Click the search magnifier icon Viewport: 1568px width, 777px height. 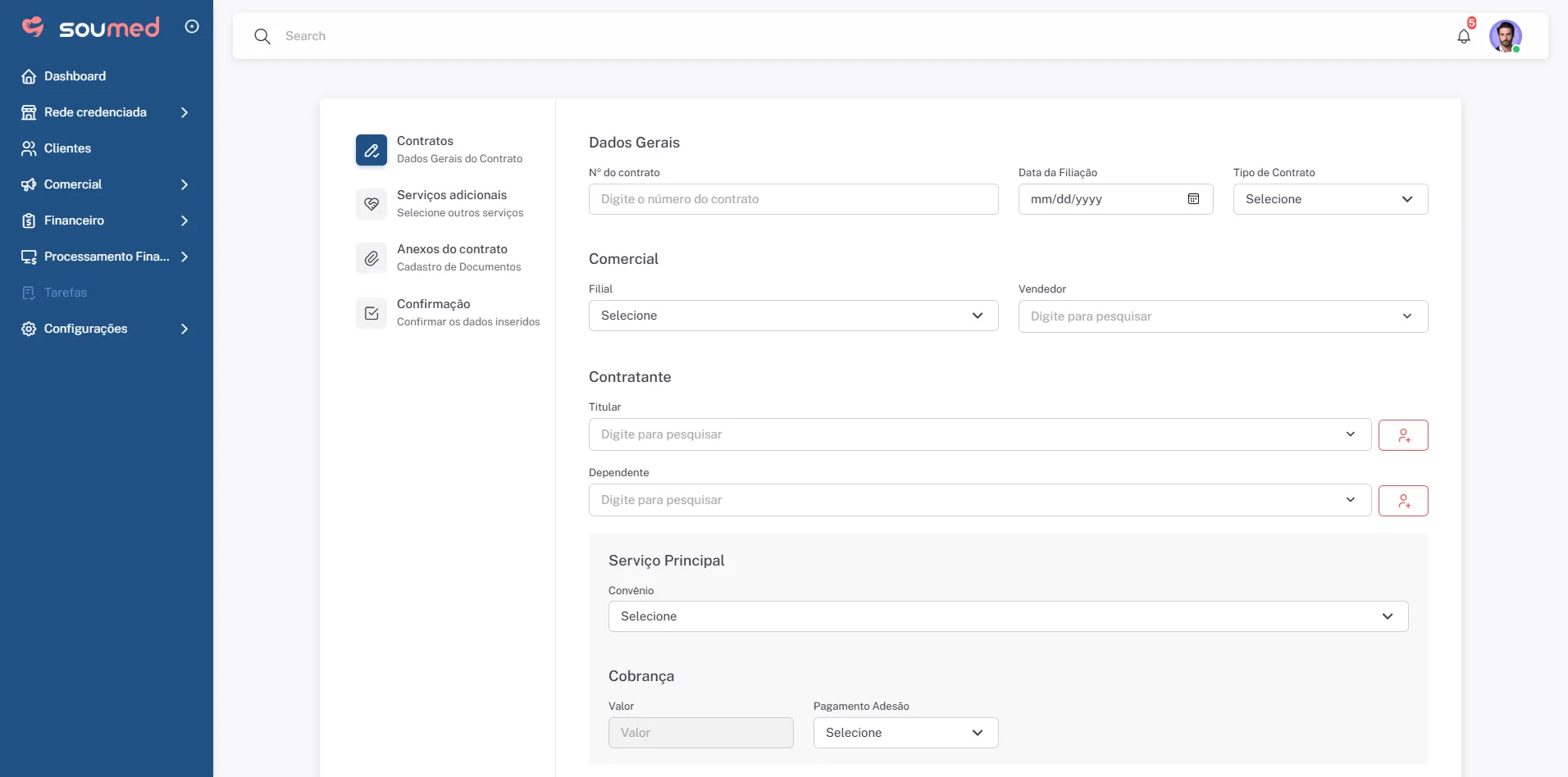coord(262,36)
